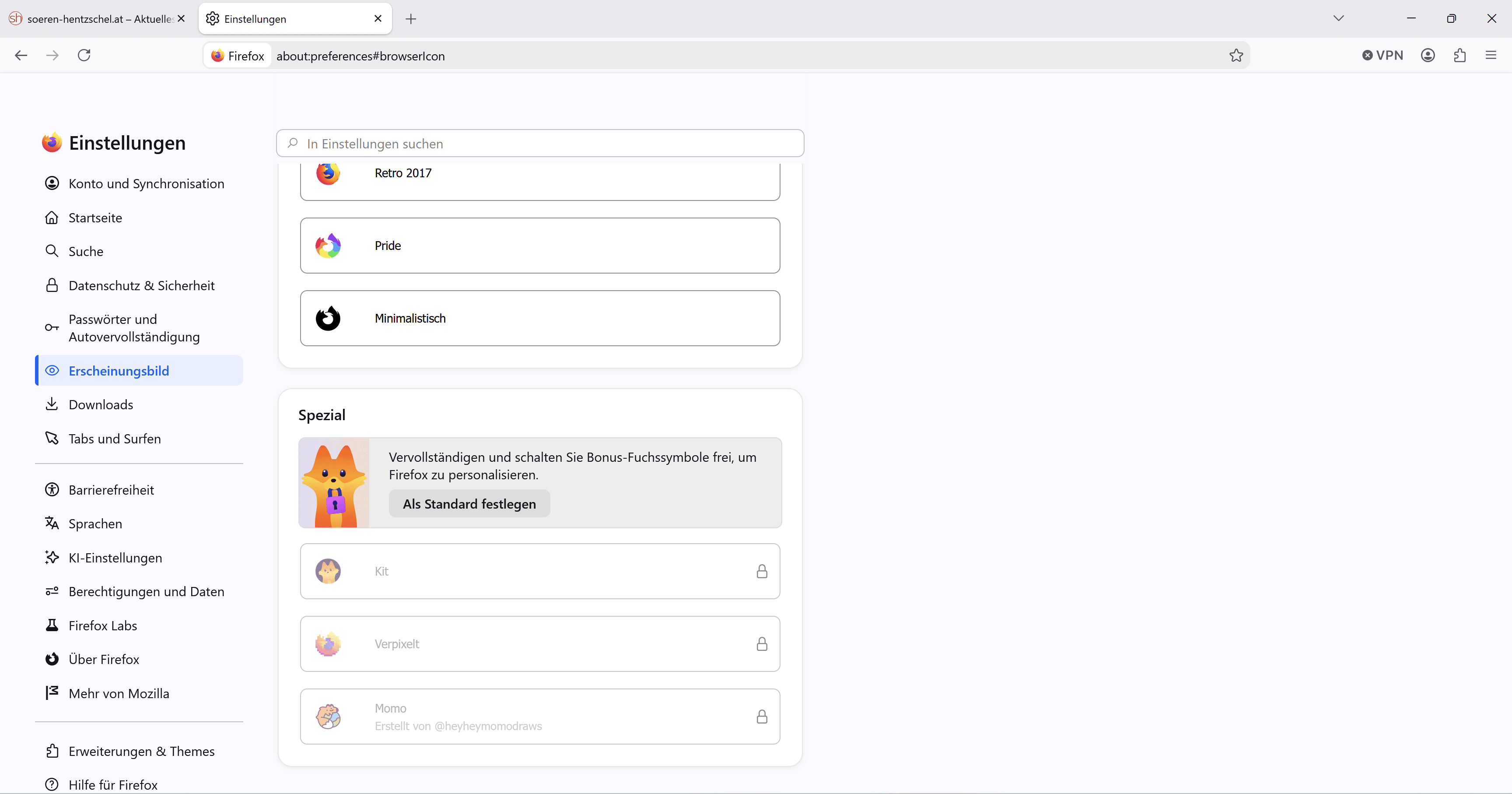Open the Sprachen settings section
1512x794 pixels.
click(139, 523)
